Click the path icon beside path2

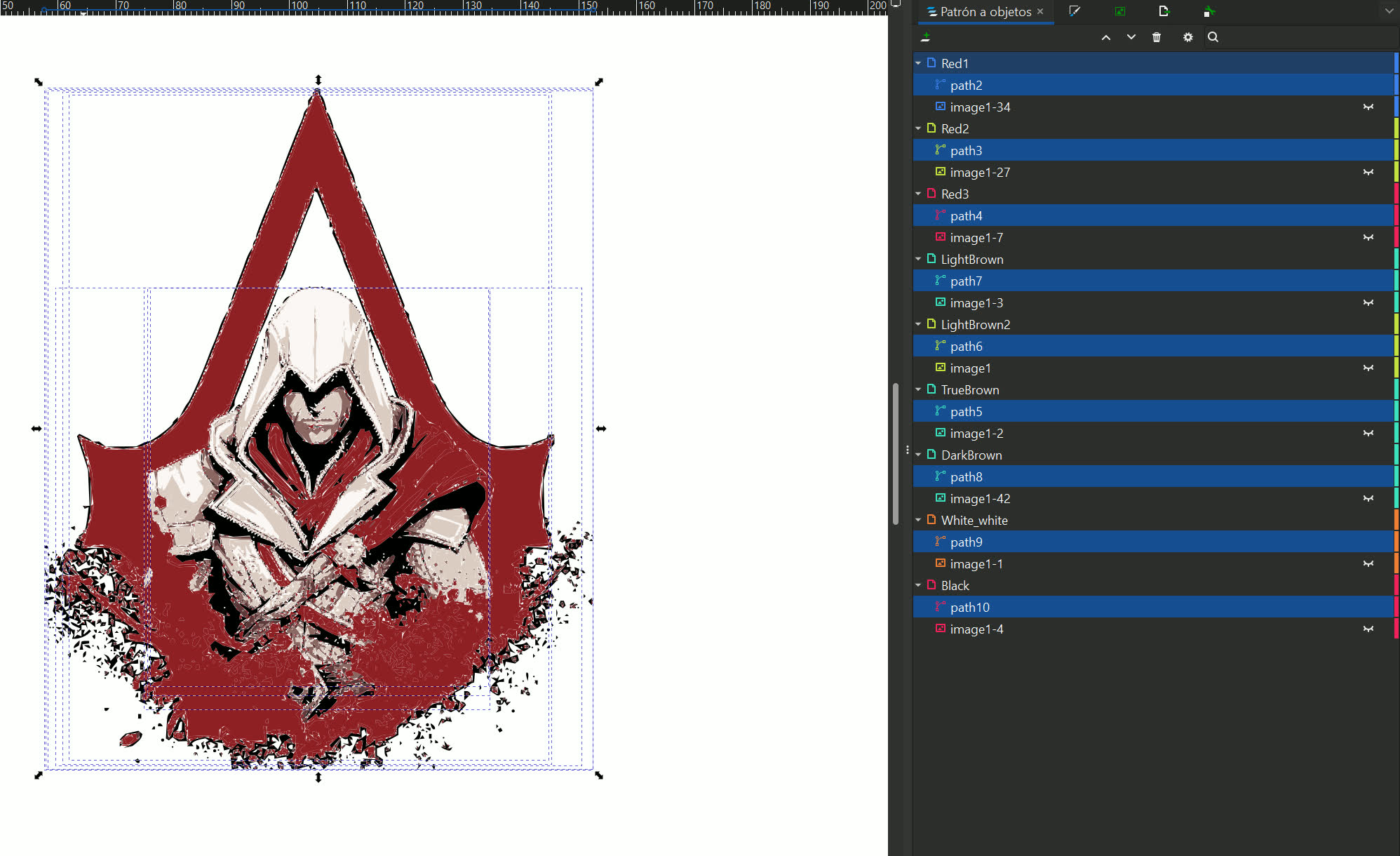(x=940, y=85)
